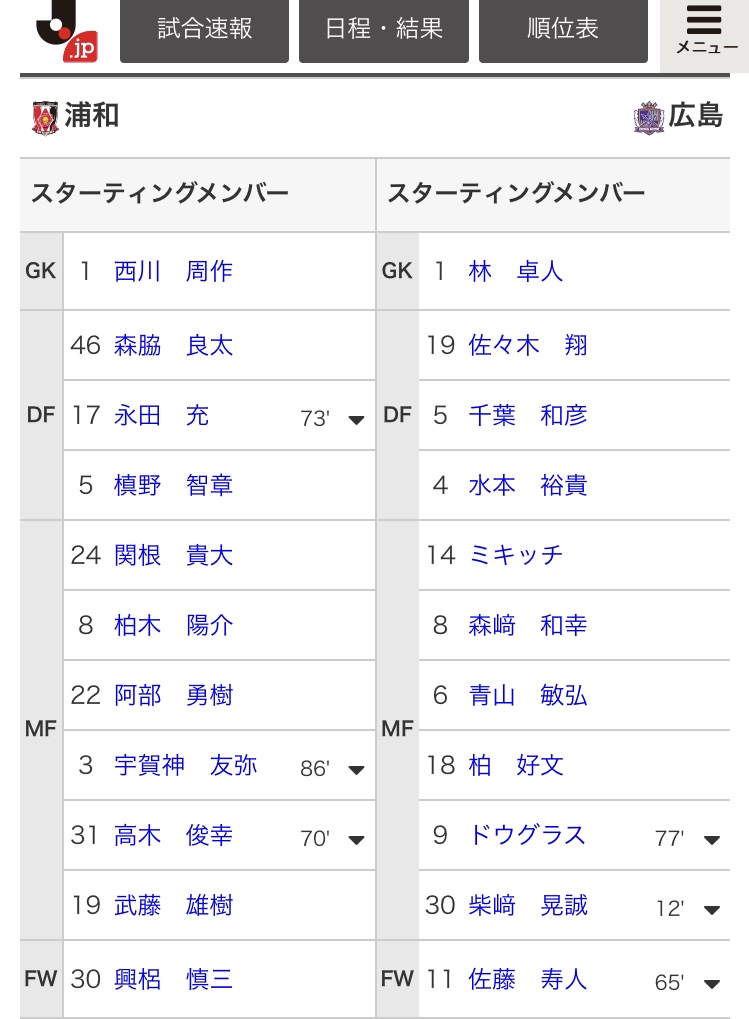Image resolution: width=749 pixels, height=1019 pixels.
Task: Open the hamburger メニュー icon
Action: pos(705,31)
